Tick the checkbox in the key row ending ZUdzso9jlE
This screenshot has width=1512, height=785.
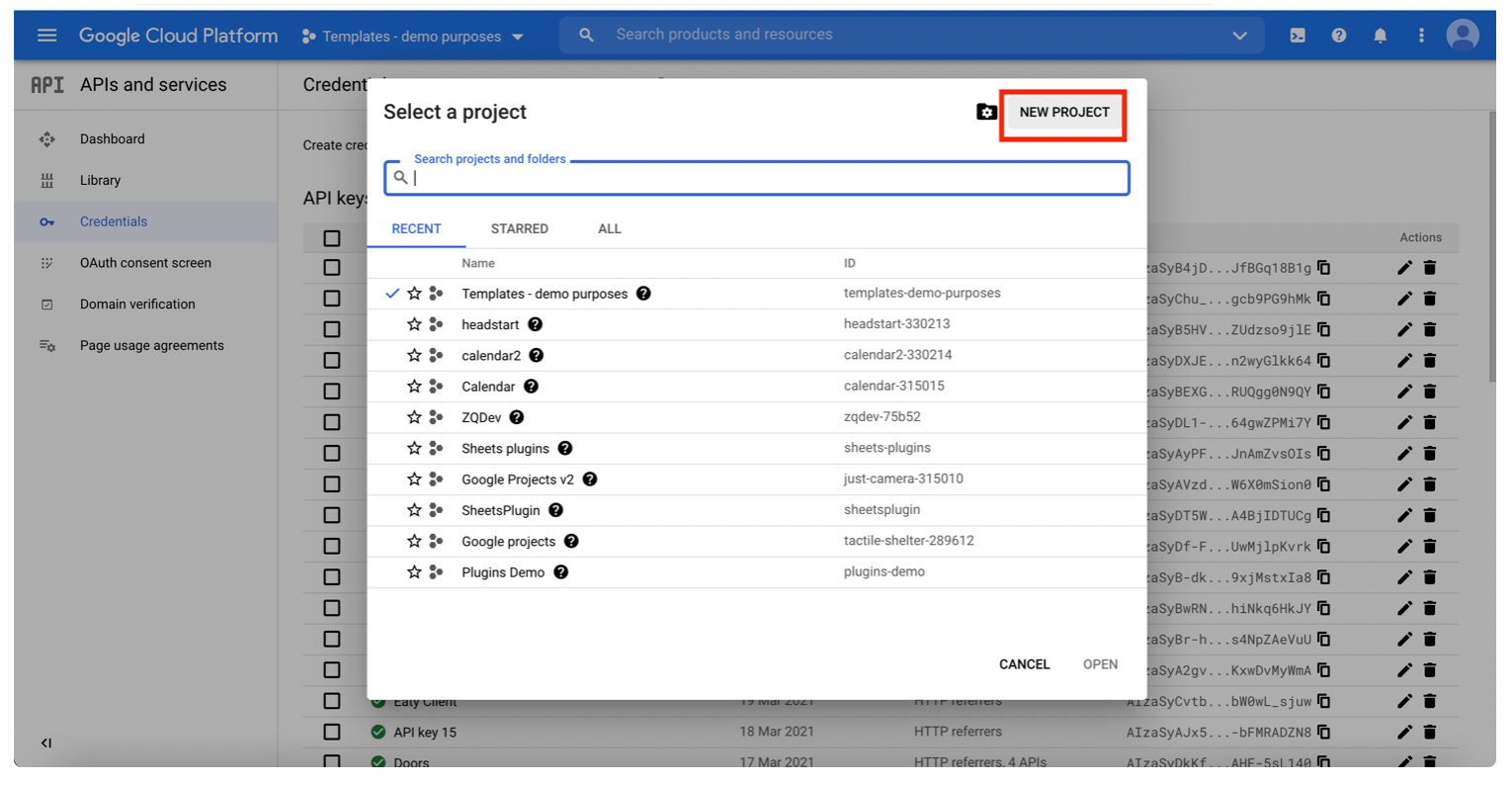(x=332, y=329)
